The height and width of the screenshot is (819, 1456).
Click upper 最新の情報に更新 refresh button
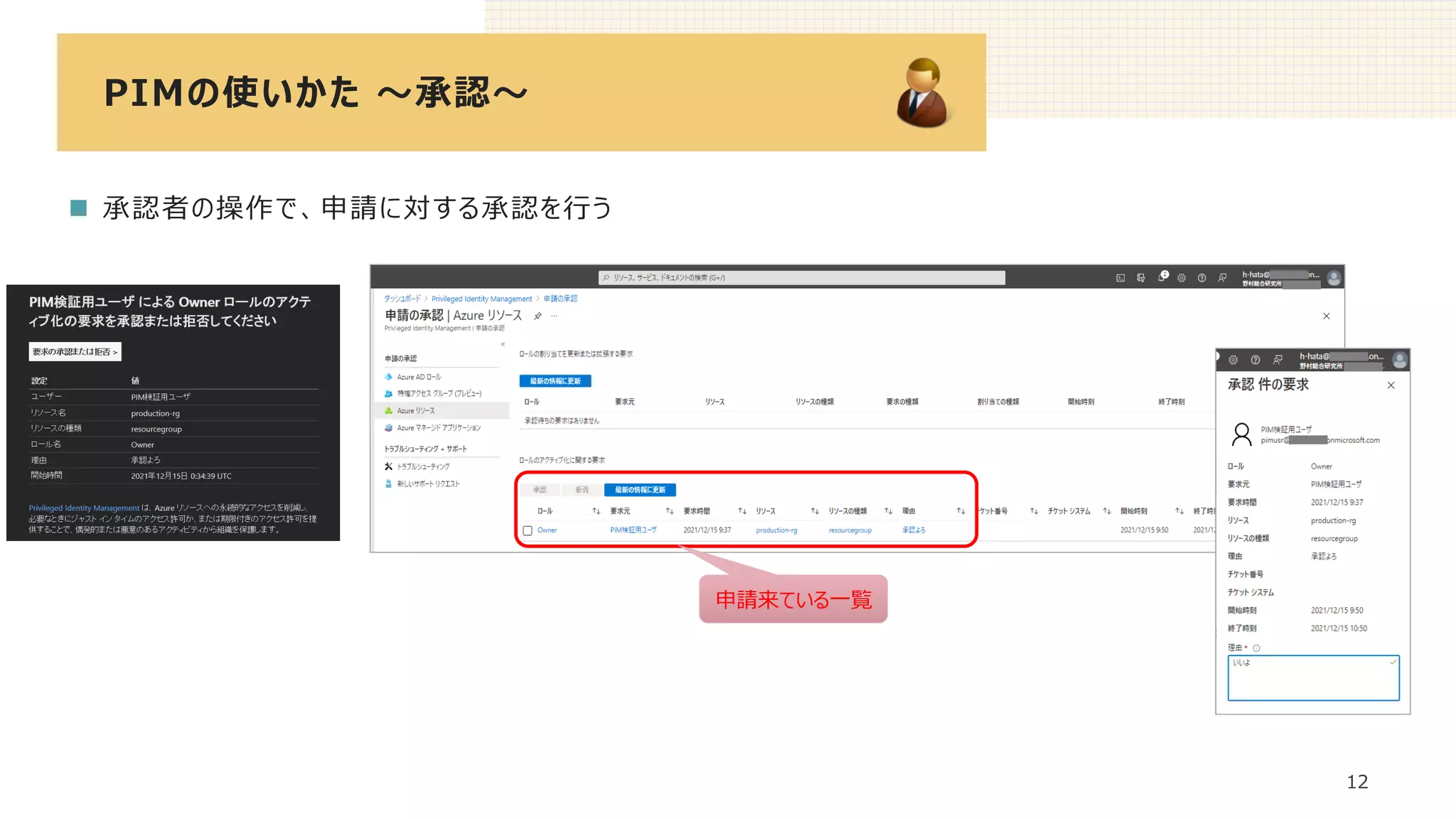pos(555,381)
